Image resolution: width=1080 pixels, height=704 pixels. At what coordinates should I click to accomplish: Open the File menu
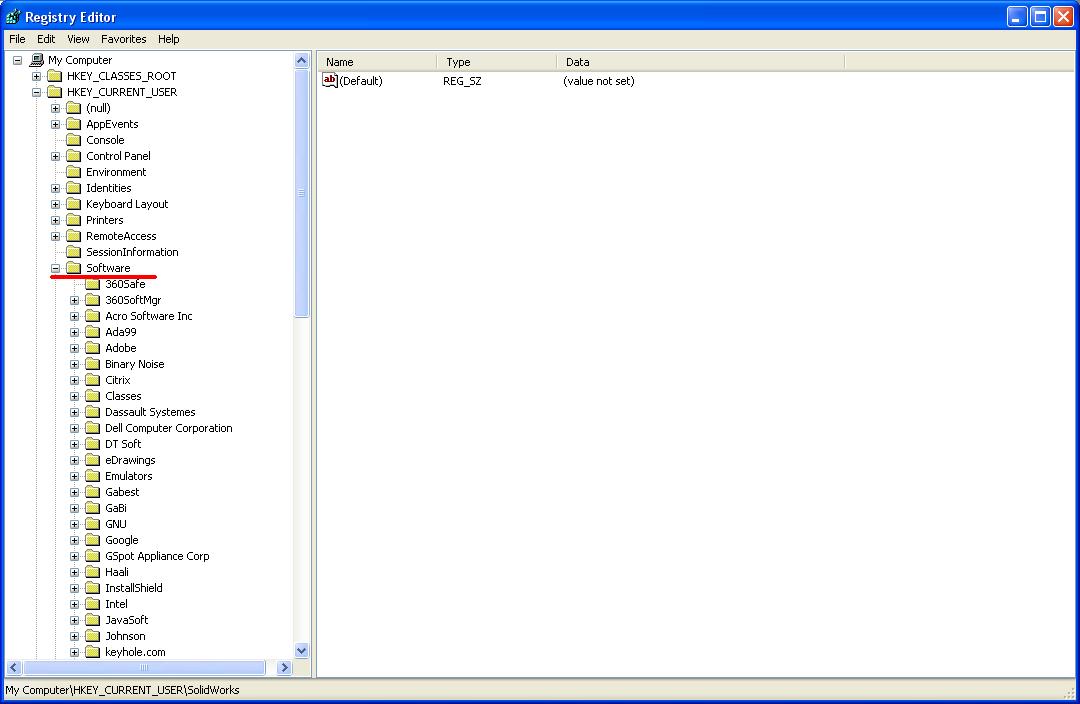coord(17,39)
